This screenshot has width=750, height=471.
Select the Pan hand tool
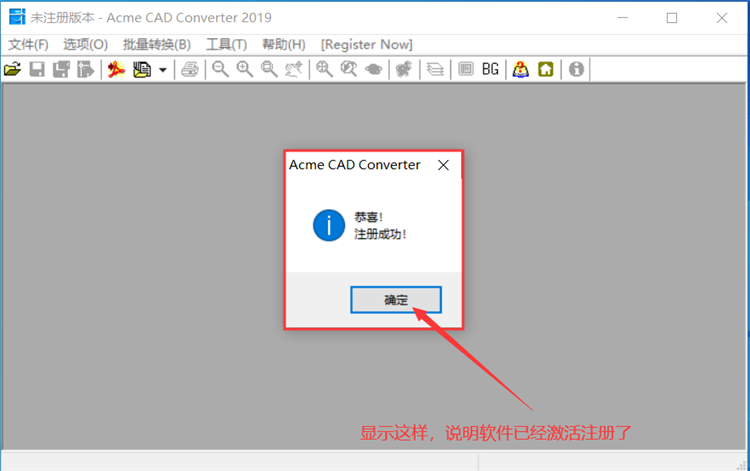(x=294, y=69)
